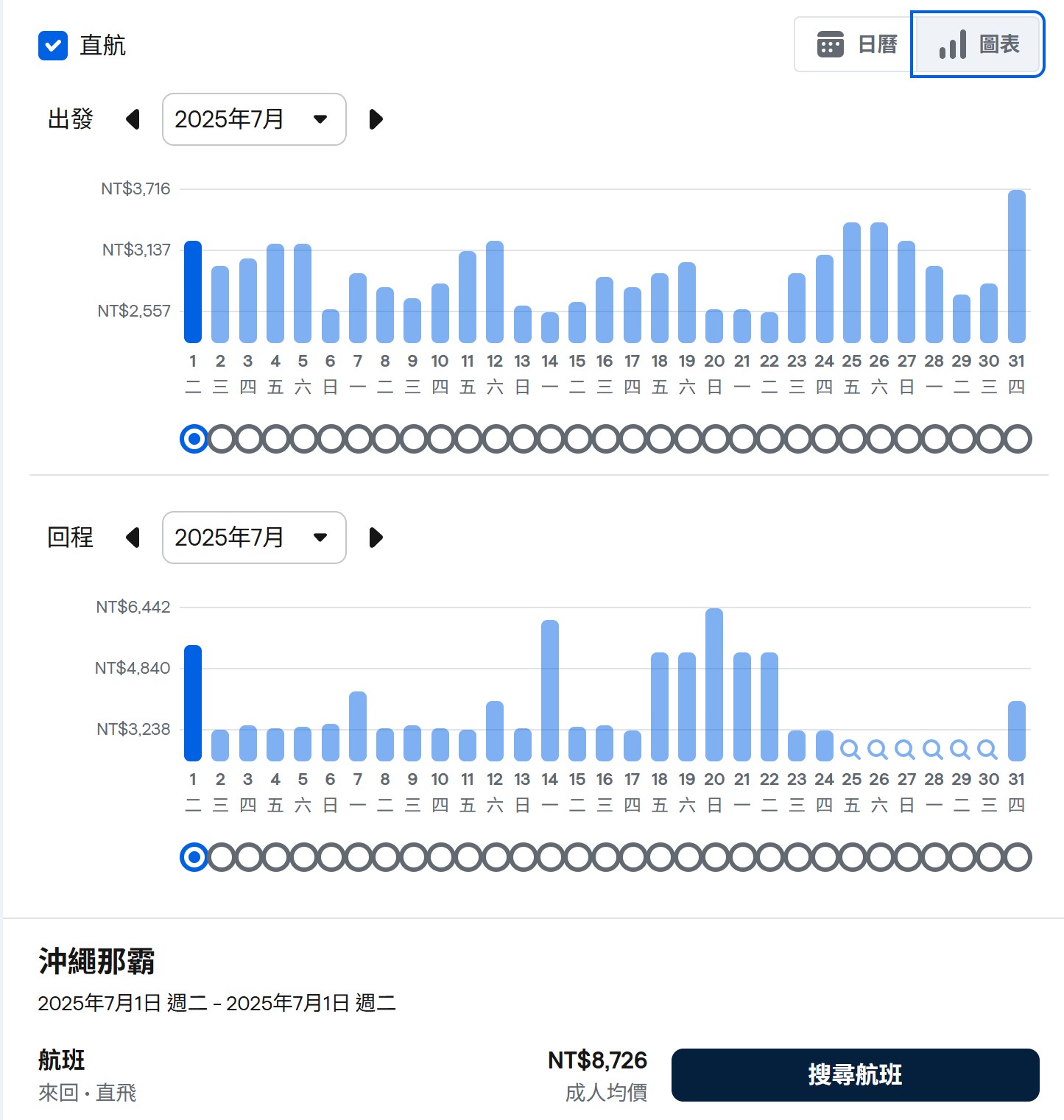Go to previous month for return
Screen dimensions: 1064x1120
pyautogui.click(x=133, y=538)
